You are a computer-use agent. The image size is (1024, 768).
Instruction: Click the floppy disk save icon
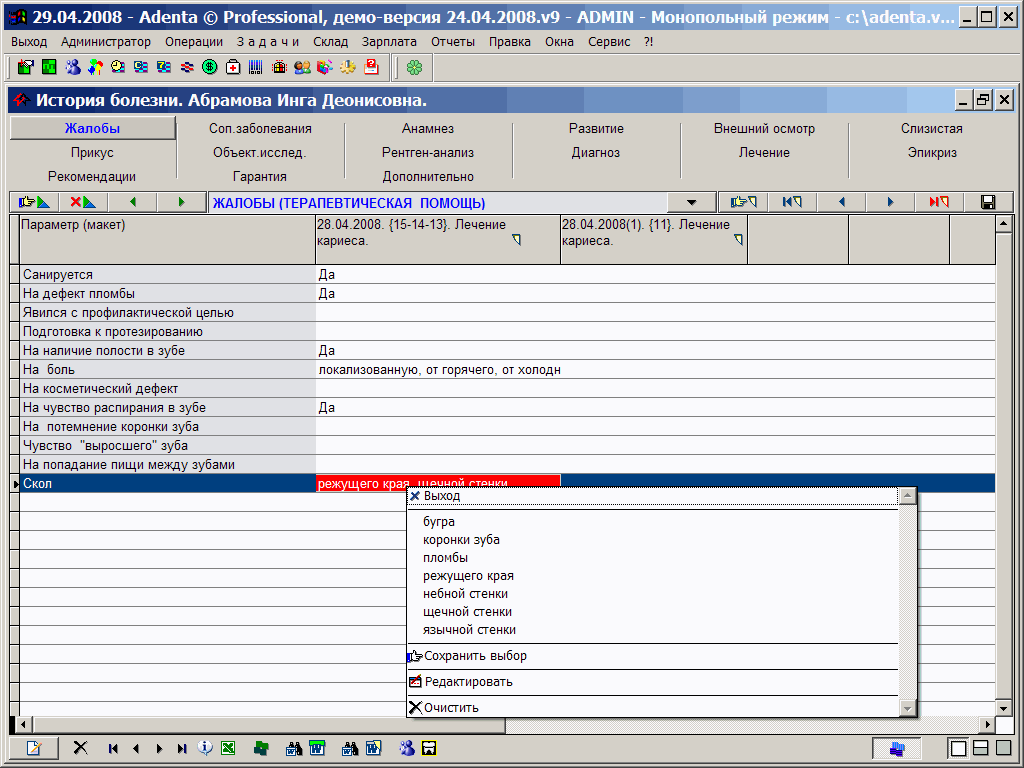pos(988,202)
